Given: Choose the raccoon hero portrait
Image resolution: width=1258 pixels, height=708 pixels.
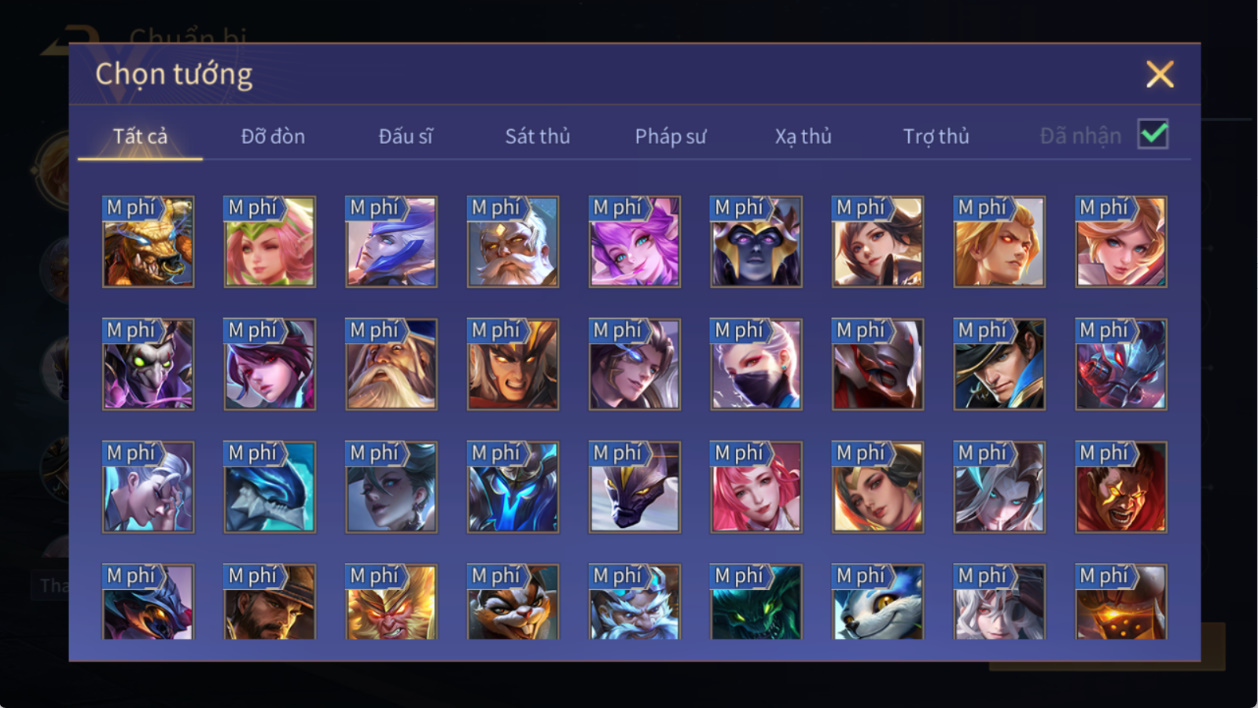Looking at the screenshot, I should point(513,602).
